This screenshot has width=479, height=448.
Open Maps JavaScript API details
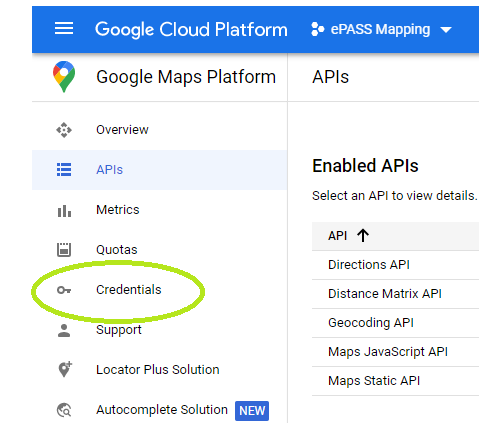pyautogui.click(x=388, y=352)
